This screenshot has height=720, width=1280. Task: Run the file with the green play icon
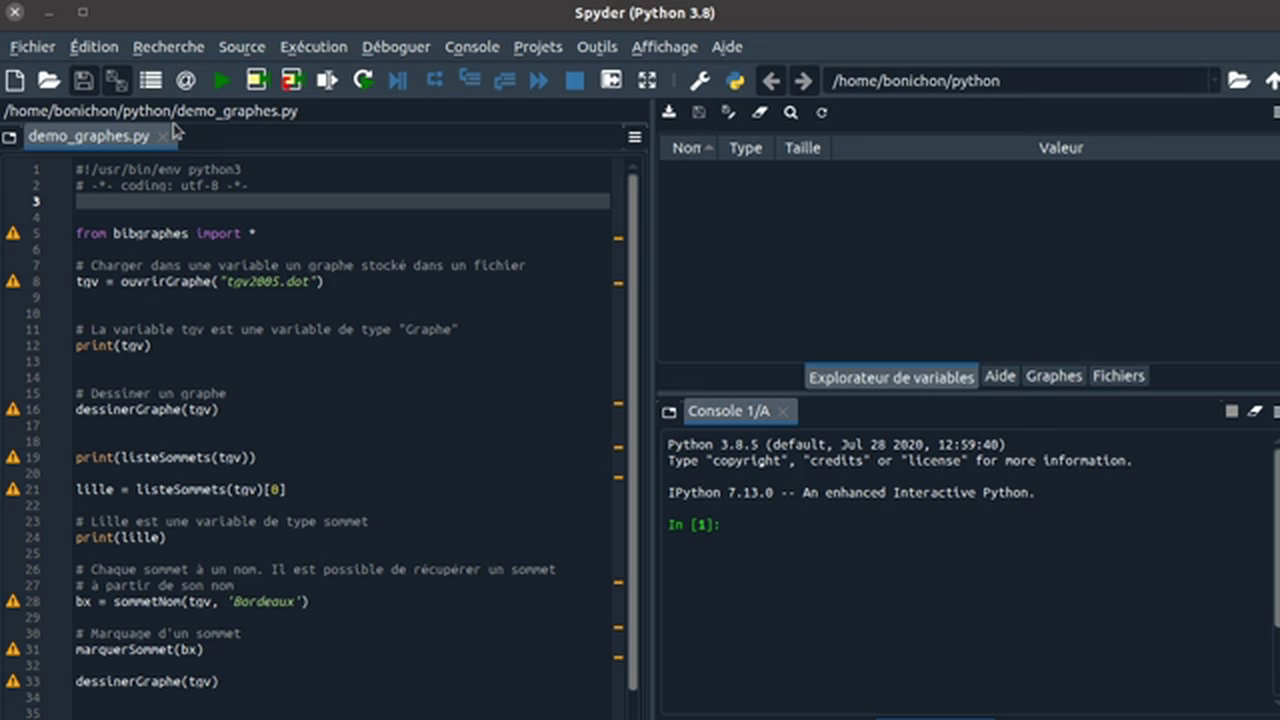pyautogui.click(x=222, y=81)
